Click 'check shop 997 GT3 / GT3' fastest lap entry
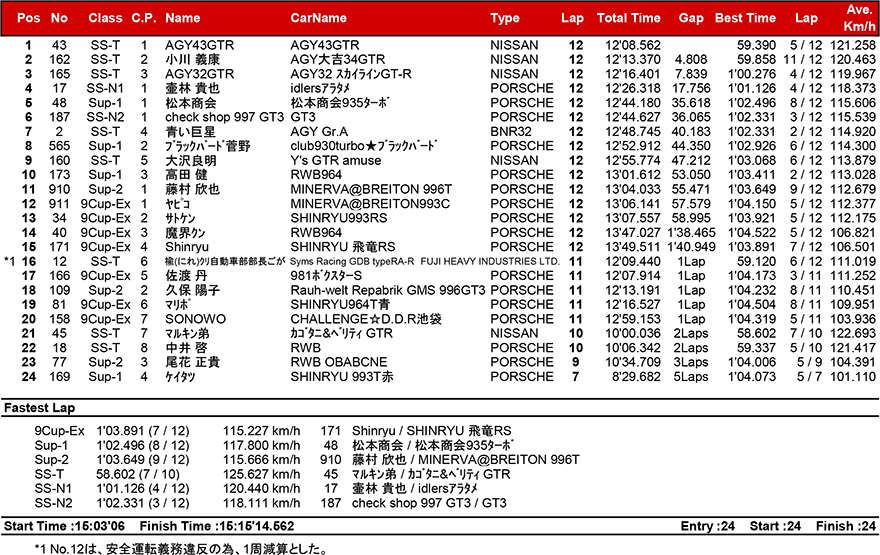This screenshot has height=555, width=880. (429, 503)
